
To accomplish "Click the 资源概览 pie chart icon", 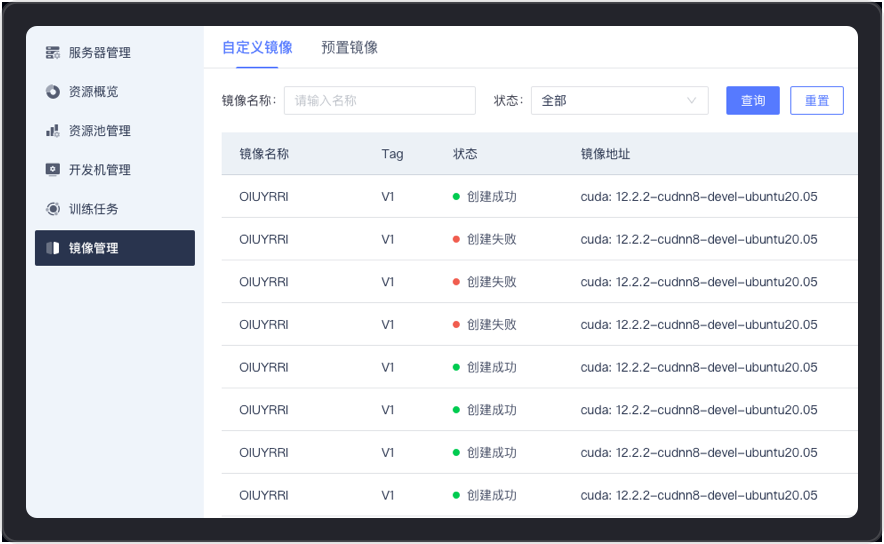I will [53, 92].
